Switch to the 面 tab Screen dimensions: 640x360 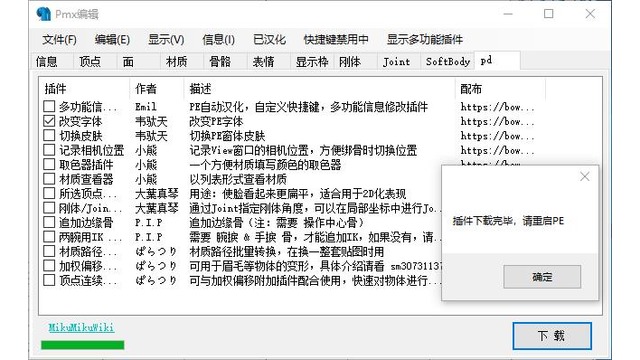coord(138,62)
